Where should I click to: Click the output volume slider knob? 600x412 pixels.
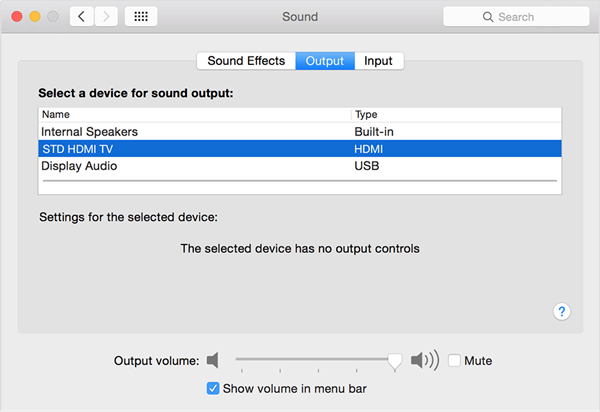click(395, 360)
